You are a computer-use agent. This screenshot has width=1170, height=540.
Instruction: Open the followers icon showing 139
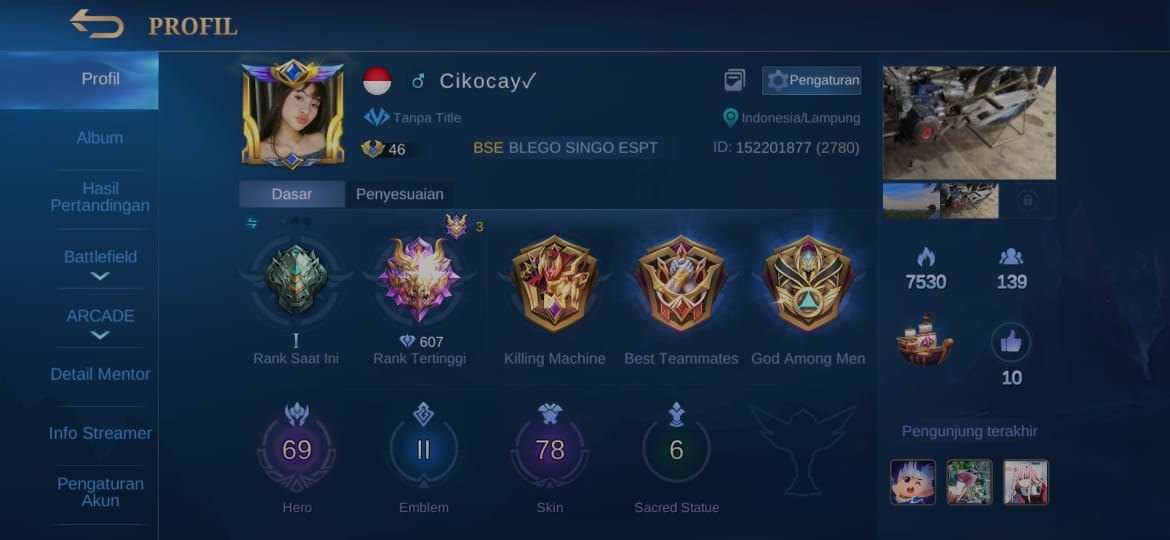[x=1011, y=257]
